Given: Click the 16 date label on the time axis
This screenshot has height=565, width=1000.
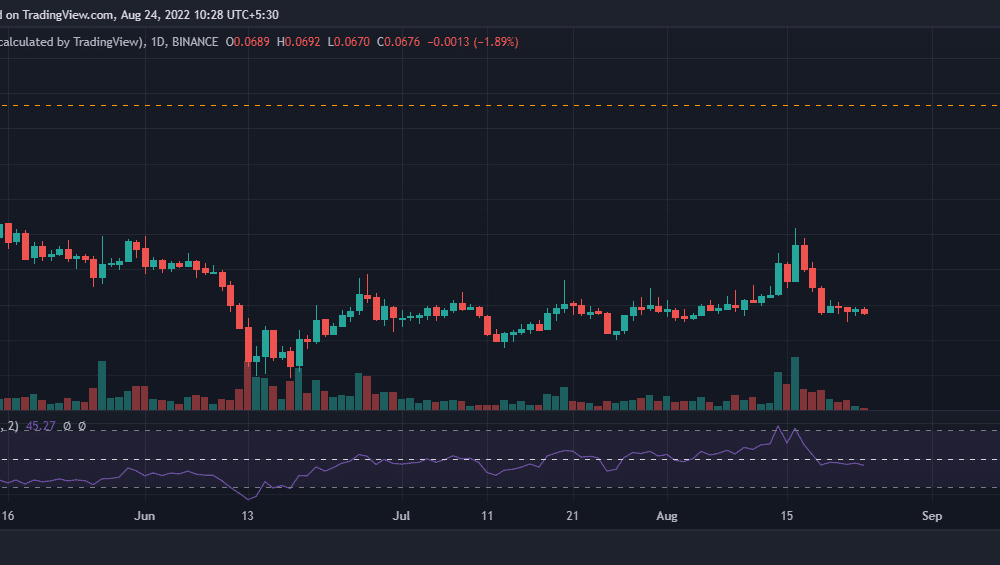Looking at the screenshot, I should (8, 516).
